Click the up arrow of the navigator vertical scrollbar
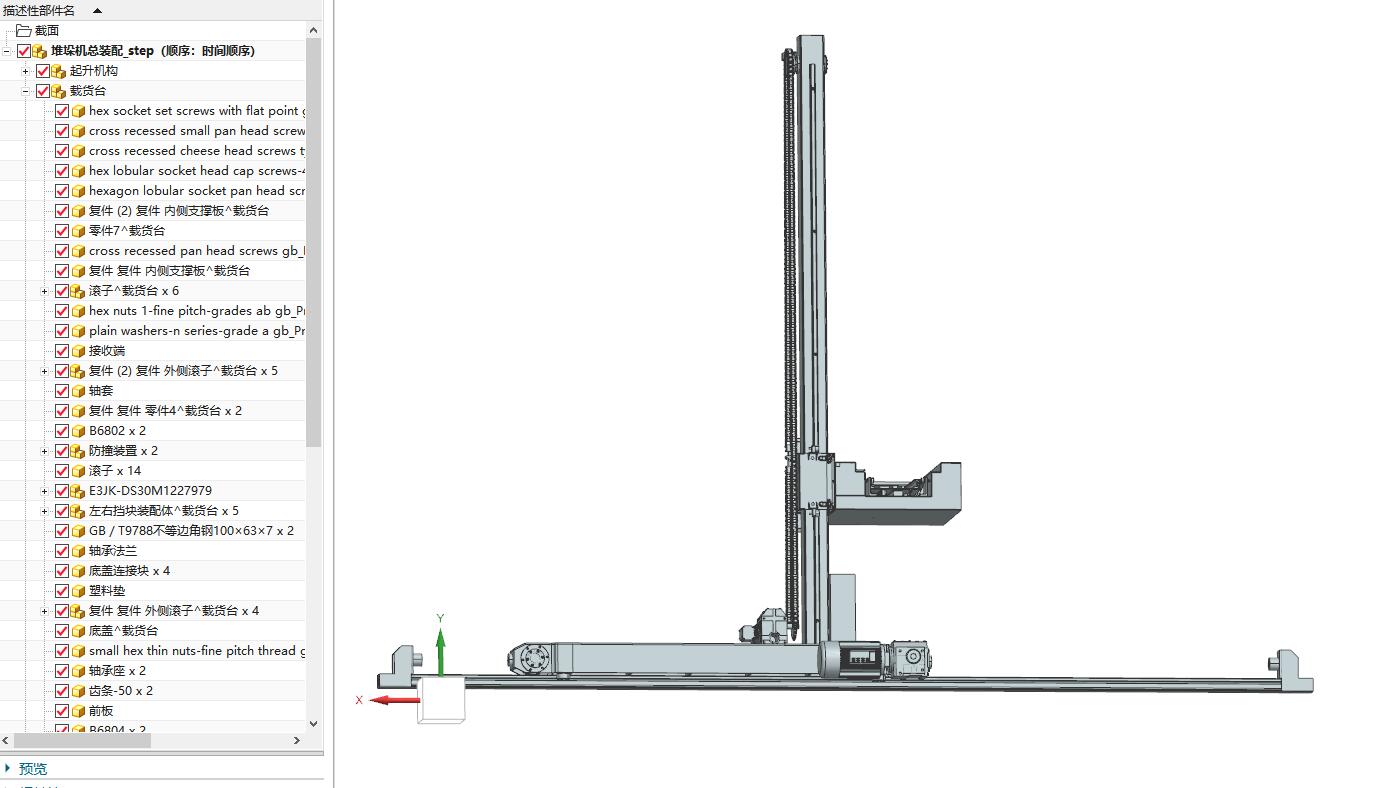 (314, 30)
